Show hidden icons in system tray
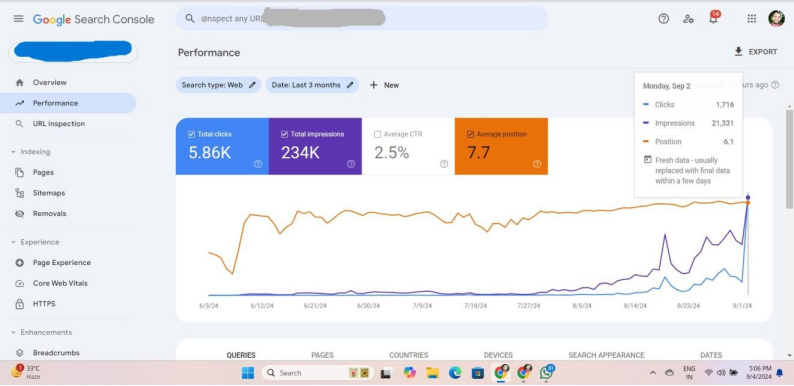This screenshot has width=794, height=386. 653,373
